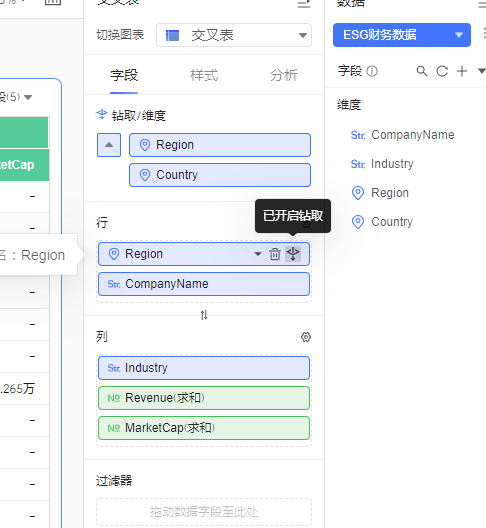Click the drill icon beside 钻取/维度 label
The height and width of the screenshot is (528, 486).
tap(102, 114)
